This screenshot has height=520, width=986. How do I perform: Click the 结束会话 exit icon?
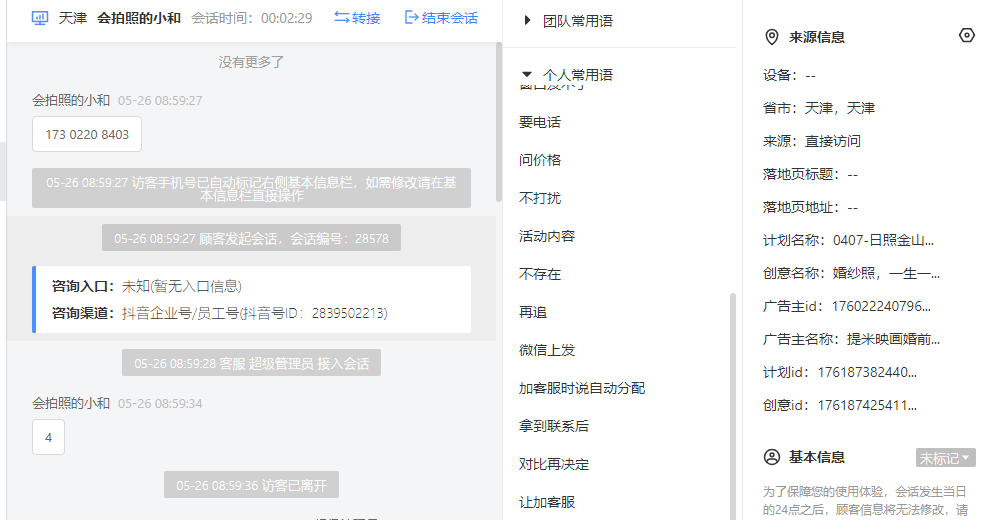coord(411,18)
